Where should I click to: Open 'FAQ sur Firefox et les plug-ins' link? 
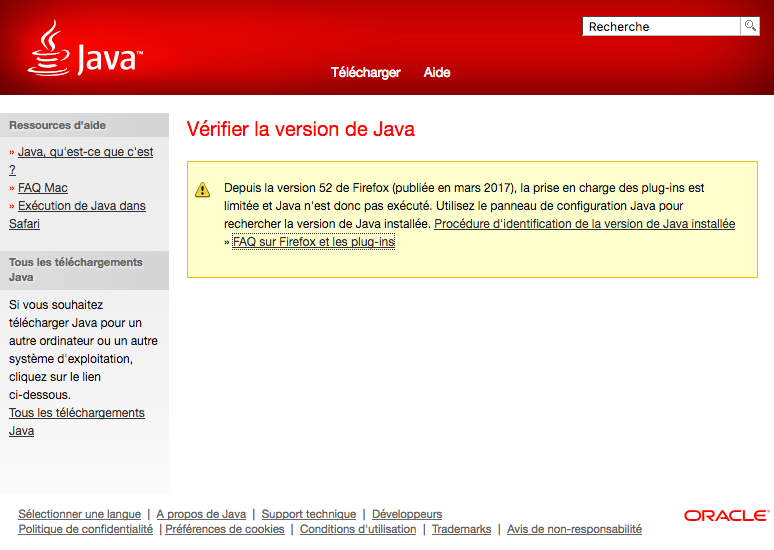313,241
